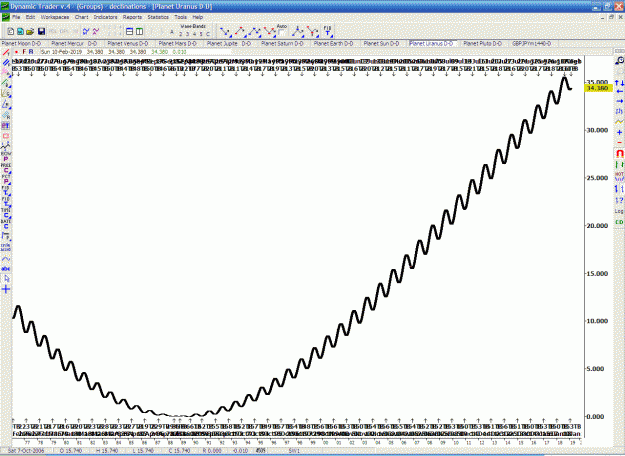The width and height of the screenshot is (625, 456).
Task: Select the ROW P tool
Action: tap(6, 157)
